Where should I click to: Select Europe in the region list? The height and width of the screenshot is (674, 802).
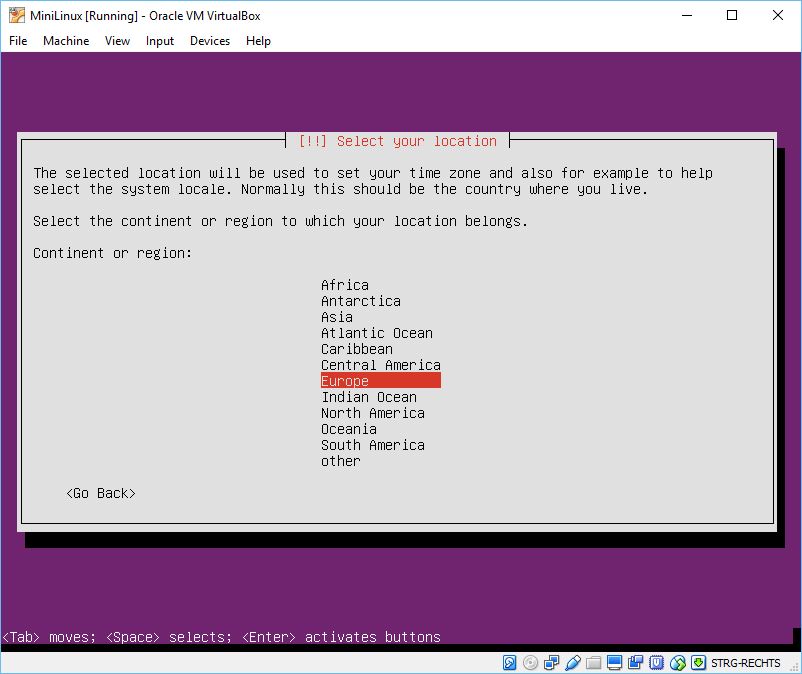[x=345, y=381]
